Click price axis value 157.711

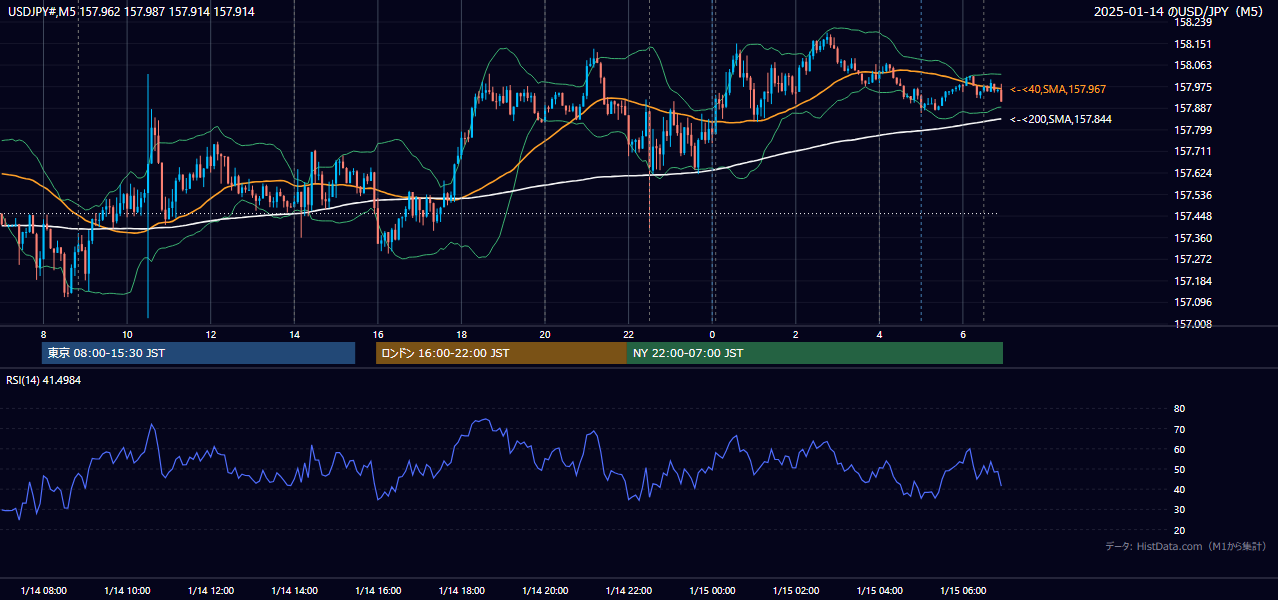(1194, 152)
